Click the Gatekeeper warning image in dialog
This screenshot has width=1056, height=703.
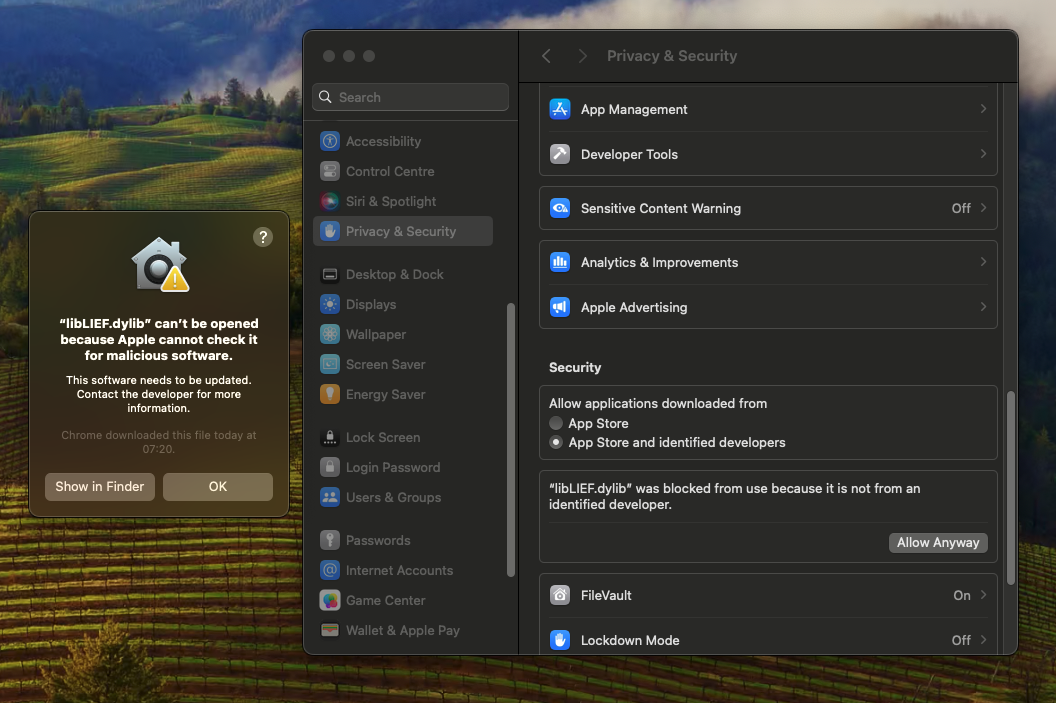[160, 264]
